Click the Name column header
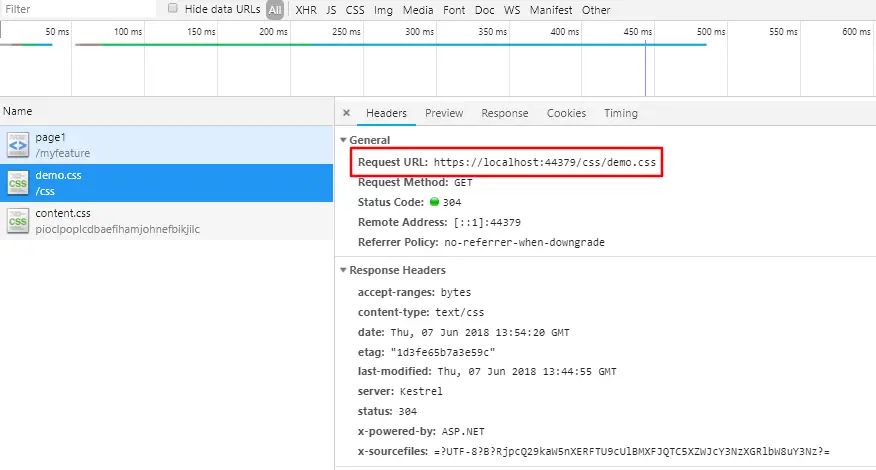This screenshot has height=470, width=876. click(167, 111)
